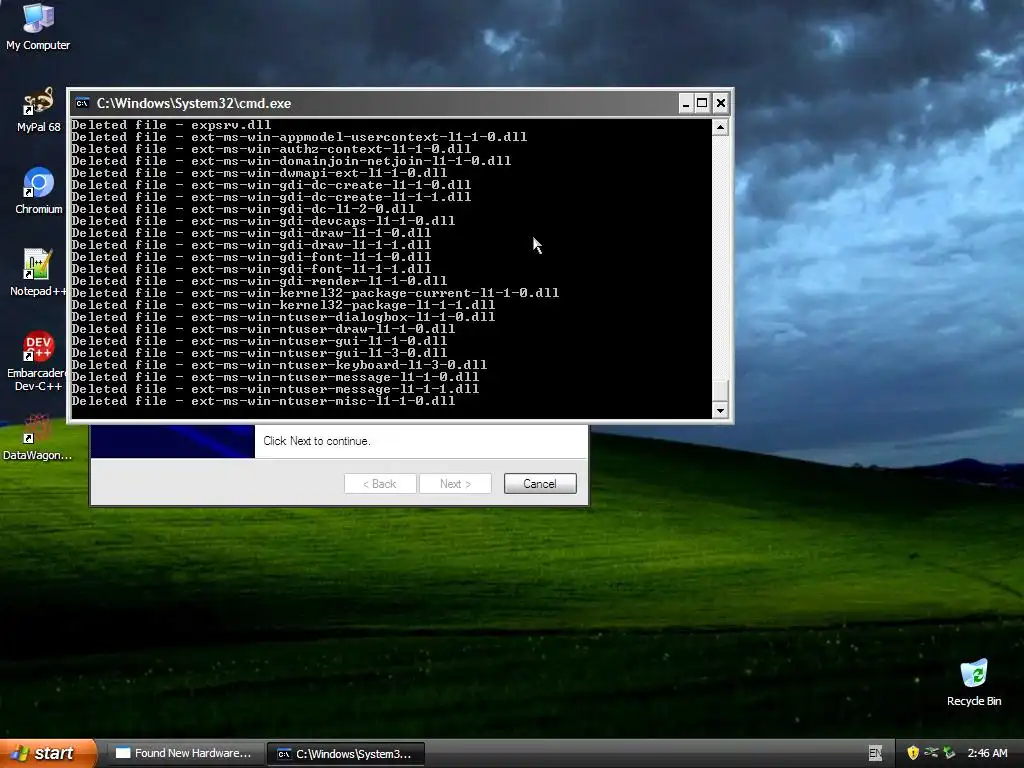Click line with ext-ms-win-authz-context-l1-1-0.dll
Viewport: 1024px width, 768px height.
pos(271,149)
